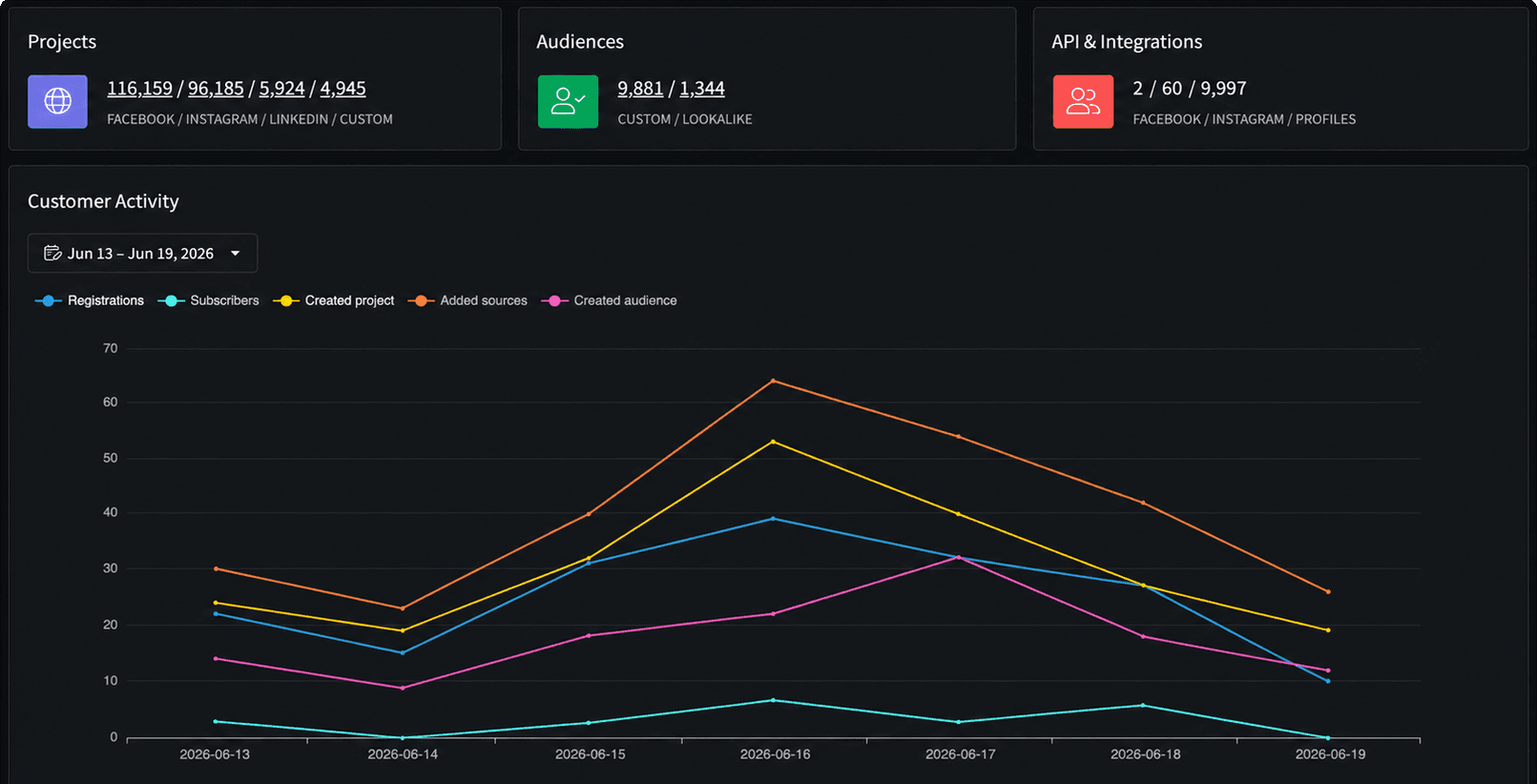Click the yellow Created project legend marker
The width and height of the screenshot is (1537, 784).
point(286,300)
